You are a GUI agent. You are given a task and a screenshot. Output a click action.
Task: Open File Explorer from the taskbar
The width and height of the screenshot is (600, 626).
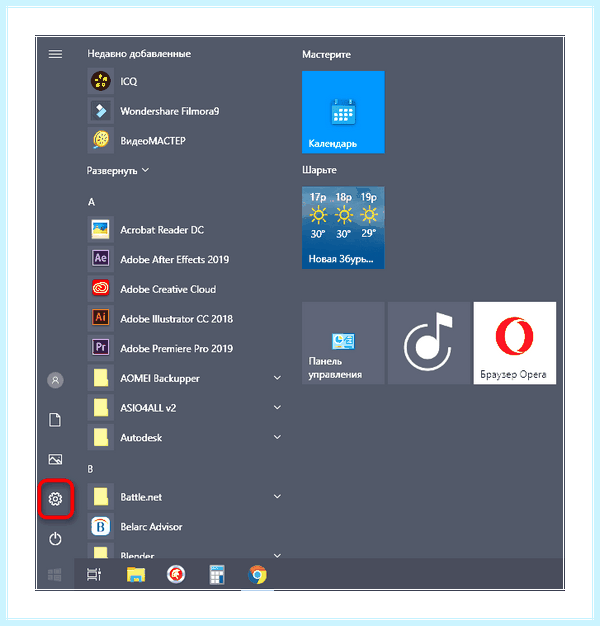tap(136, 575)
